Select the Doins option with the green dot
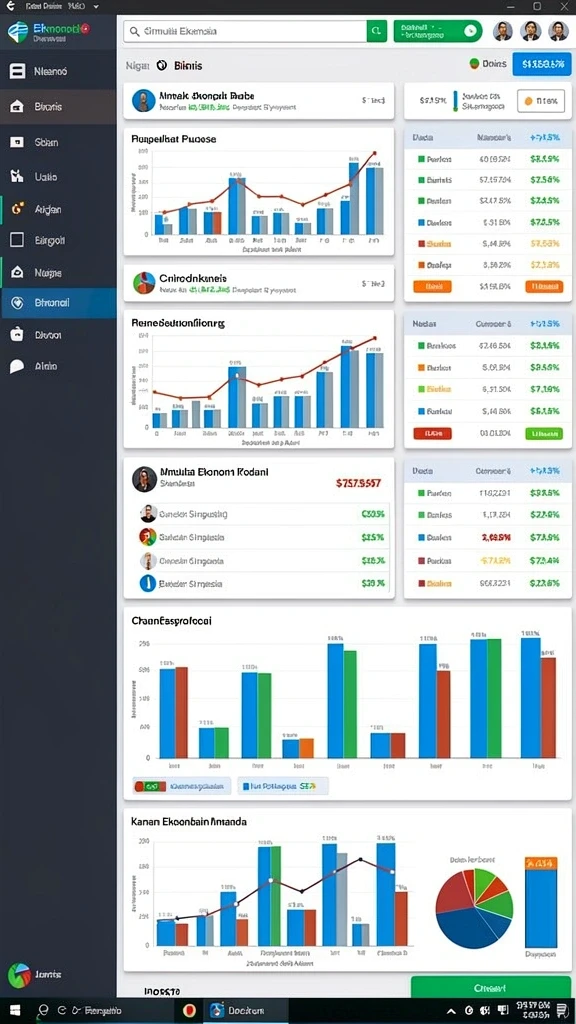Viewport: 576px width, 1024px height. (x=488, y=64)
